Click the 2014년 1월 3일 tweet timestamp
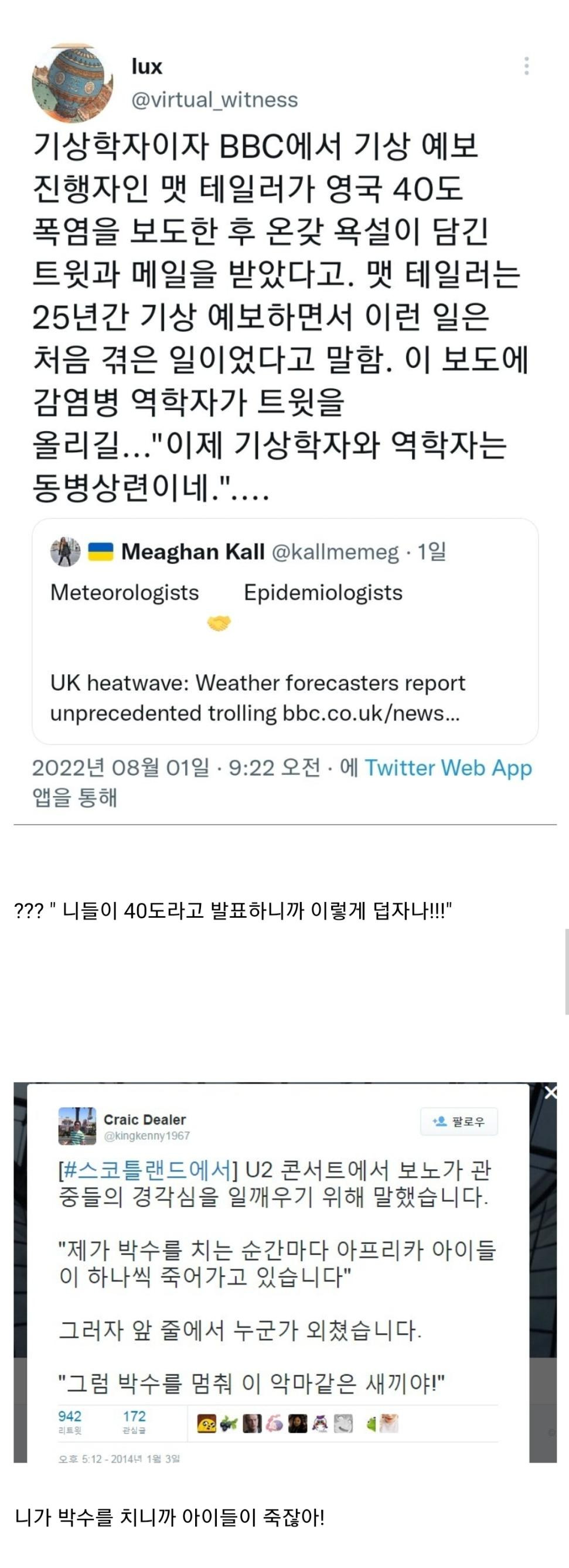The image size is (569, 1568). point(119,1458)
